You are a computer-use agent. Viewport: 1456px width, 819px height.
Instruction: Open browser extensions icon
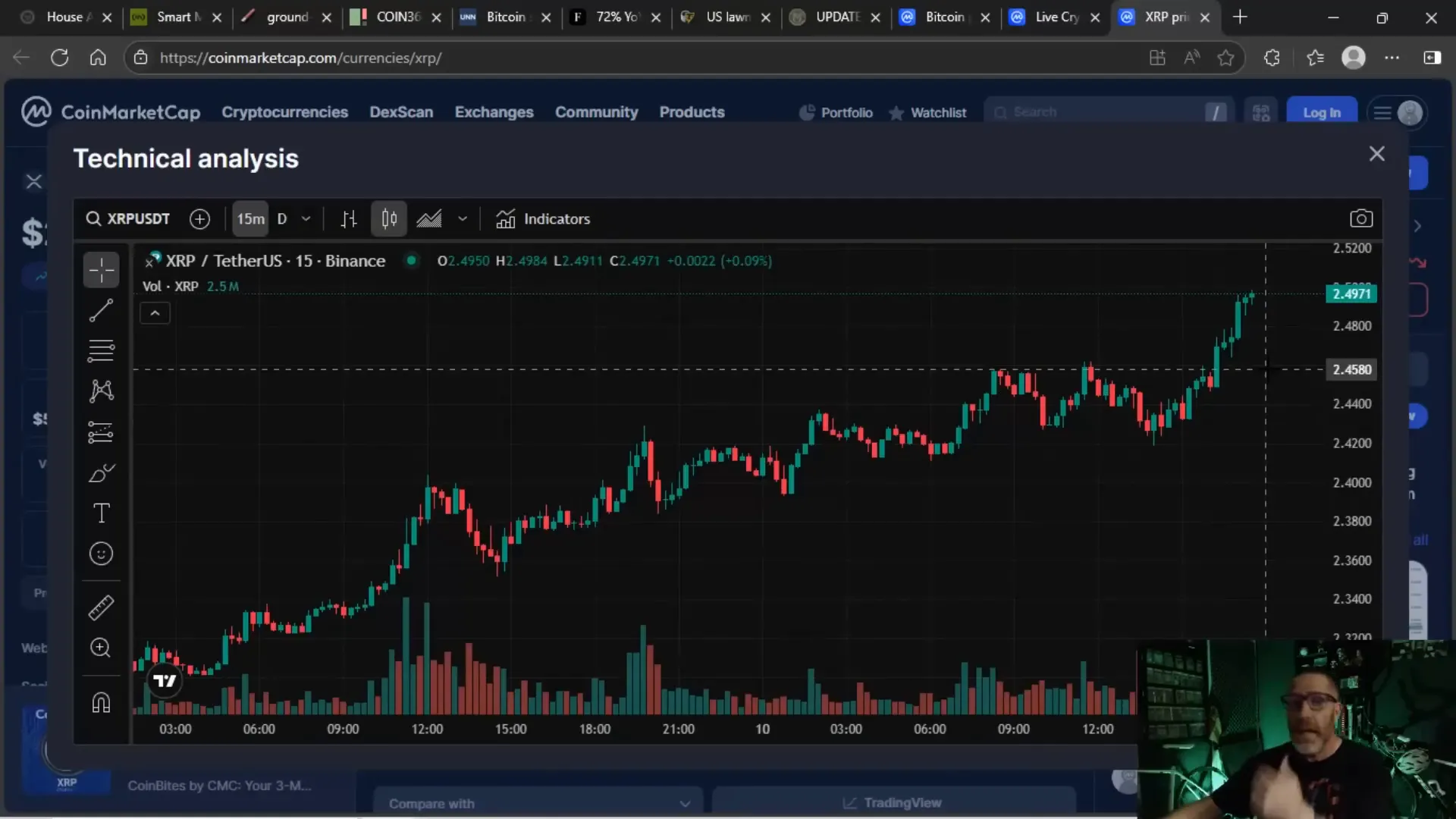pos(1272,58)
